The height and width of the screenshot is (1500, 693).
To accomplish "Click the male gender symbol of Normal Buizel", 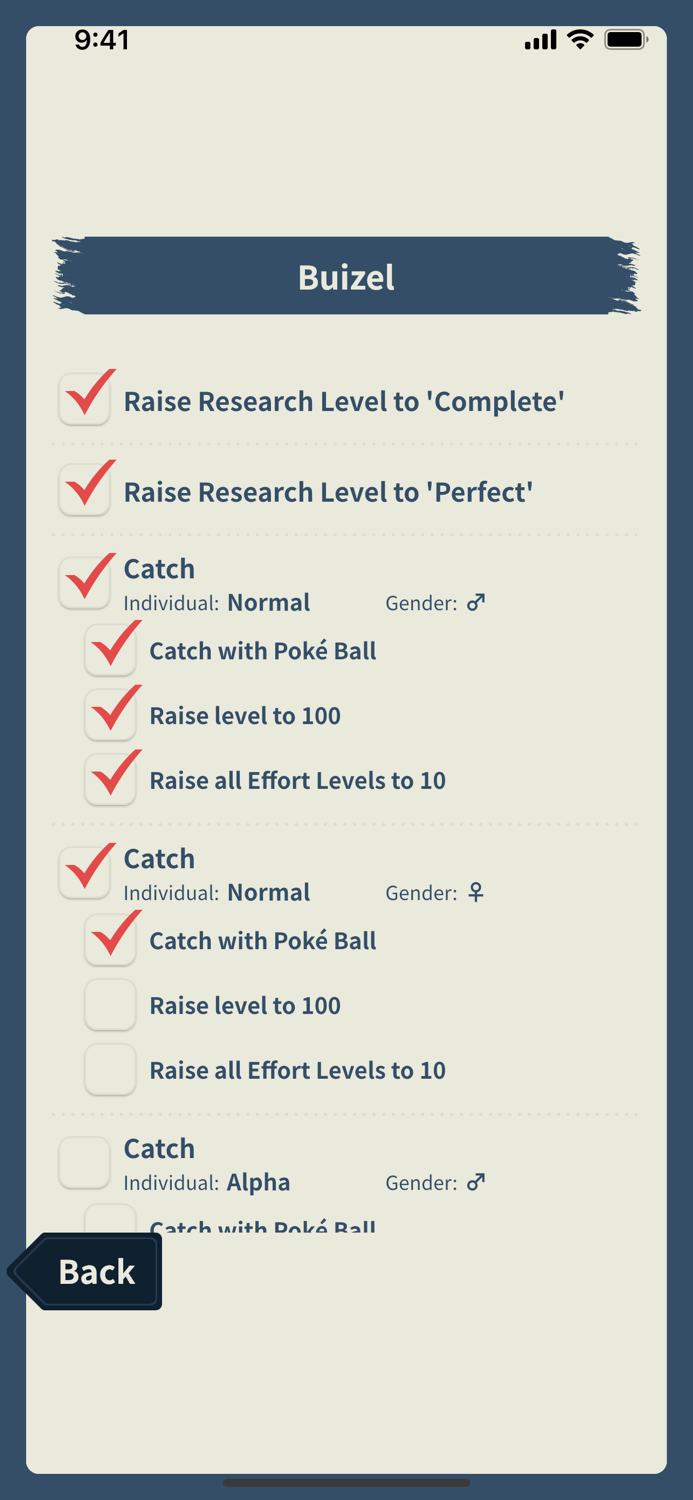I will [x=476, y=602].
